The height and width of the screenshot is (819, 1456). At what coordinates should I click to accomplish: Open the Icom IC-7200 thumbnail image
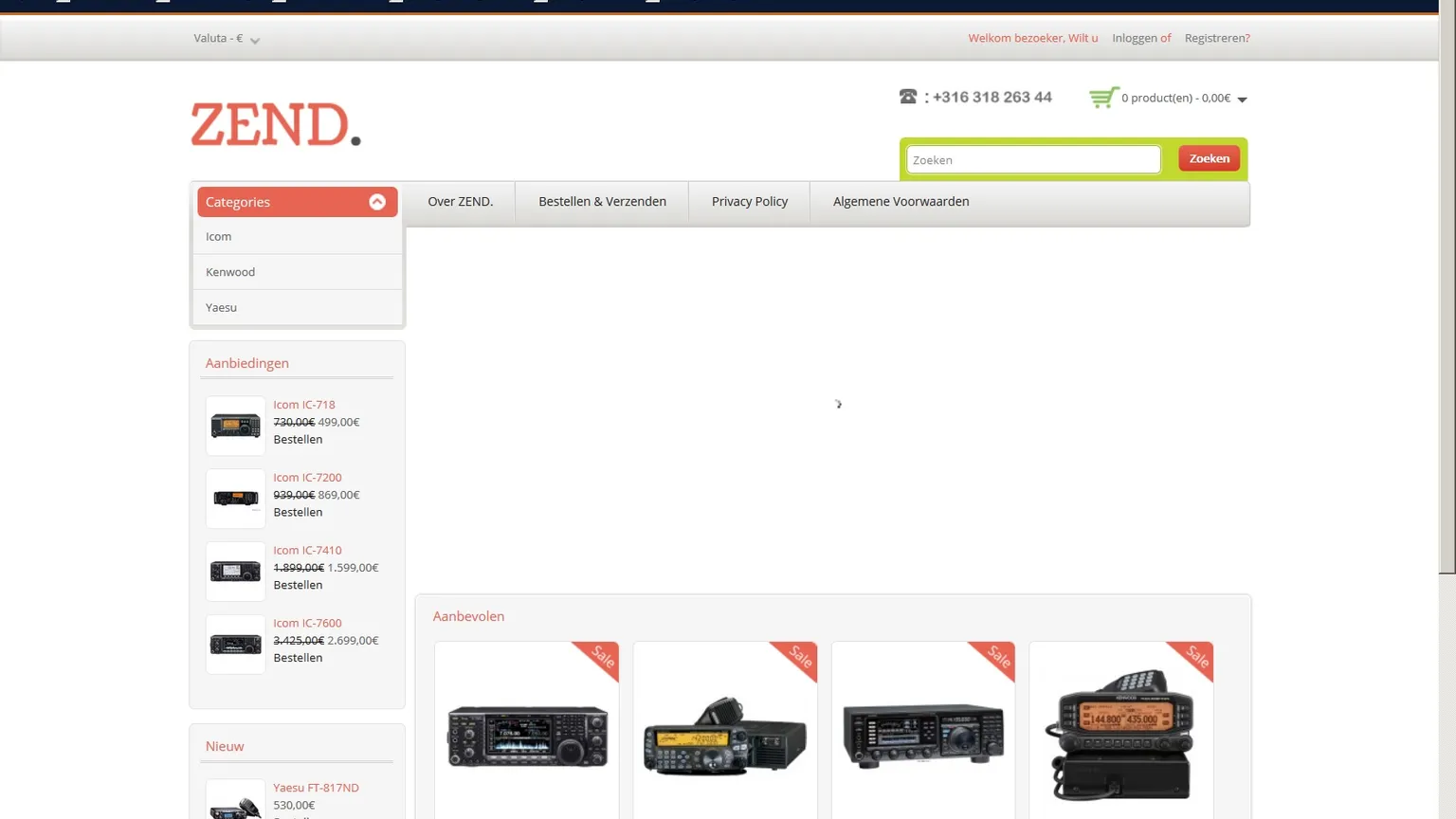[x=235, y=499]
